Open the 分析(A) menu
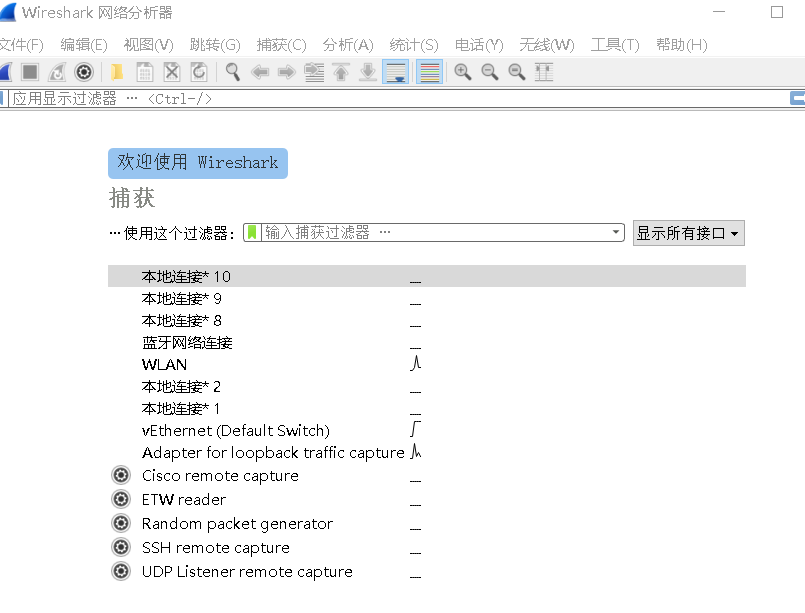805x613 pixels. pos(347,45)
